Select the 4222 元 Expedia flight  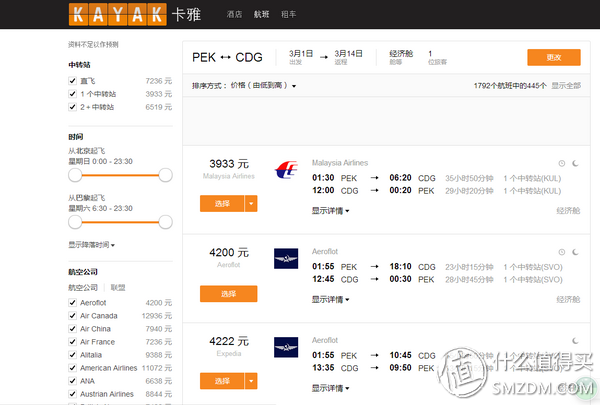click(x=222, y=381)
